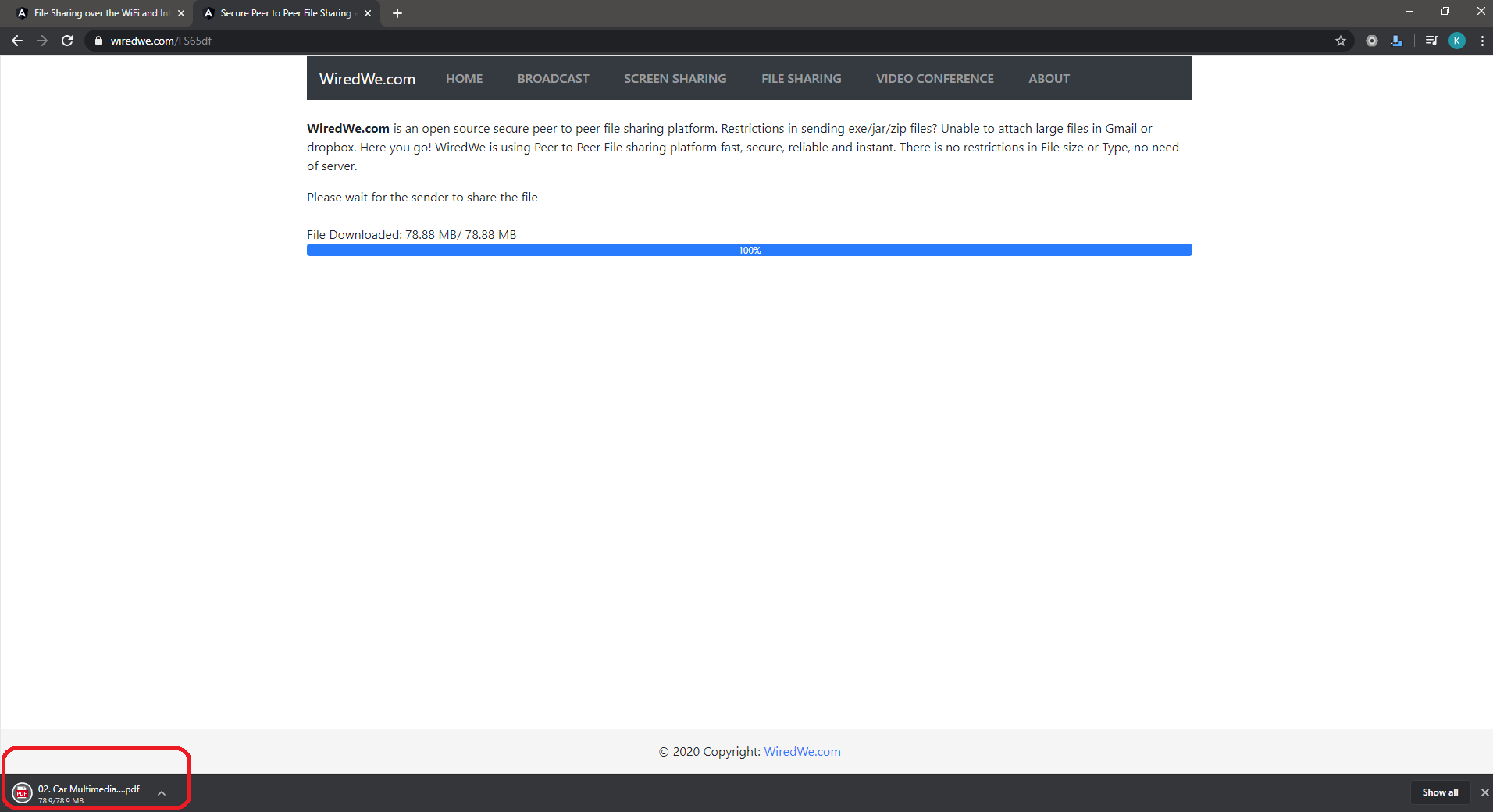Image resolution: width=1493 pixels, height=812 pixels.
Task: Navigate to VIDEO CONFERENCE
Action: coord(935,79)
